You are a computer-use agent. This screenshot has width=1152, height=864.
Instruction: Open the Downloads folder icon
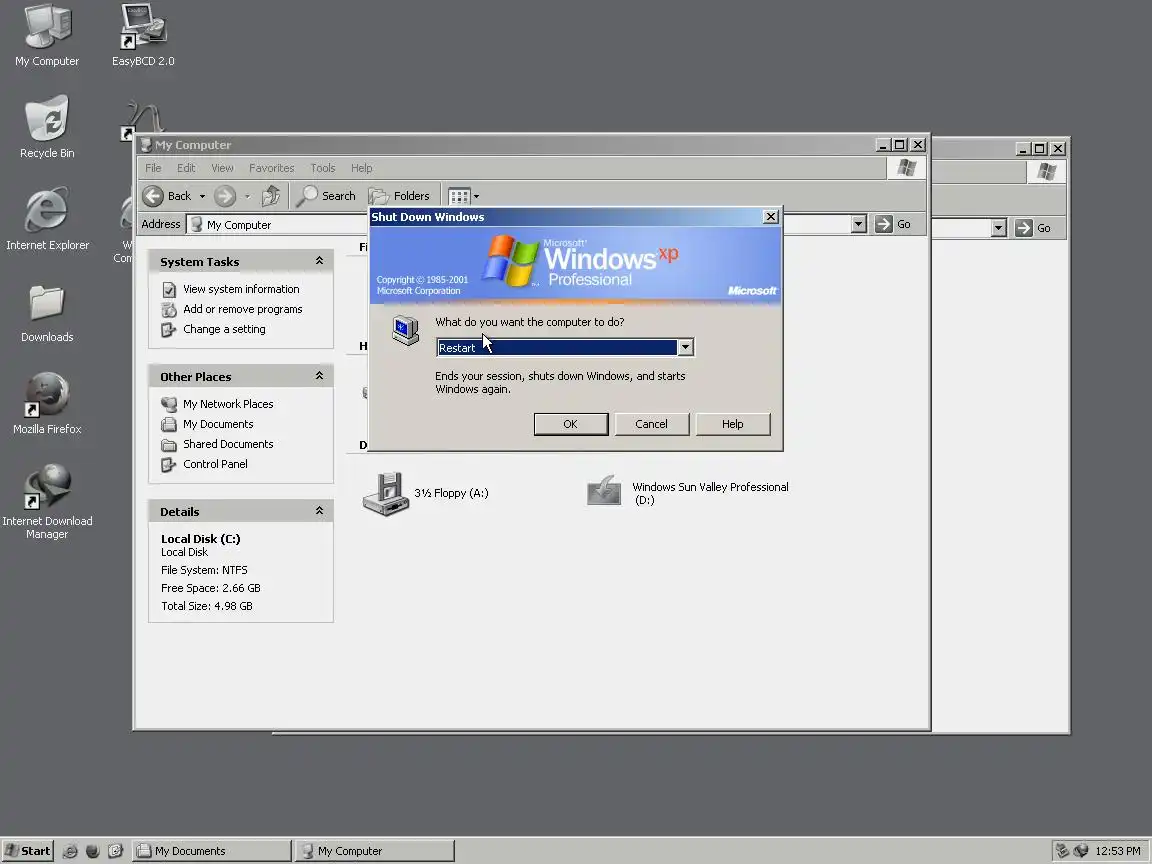47,314
